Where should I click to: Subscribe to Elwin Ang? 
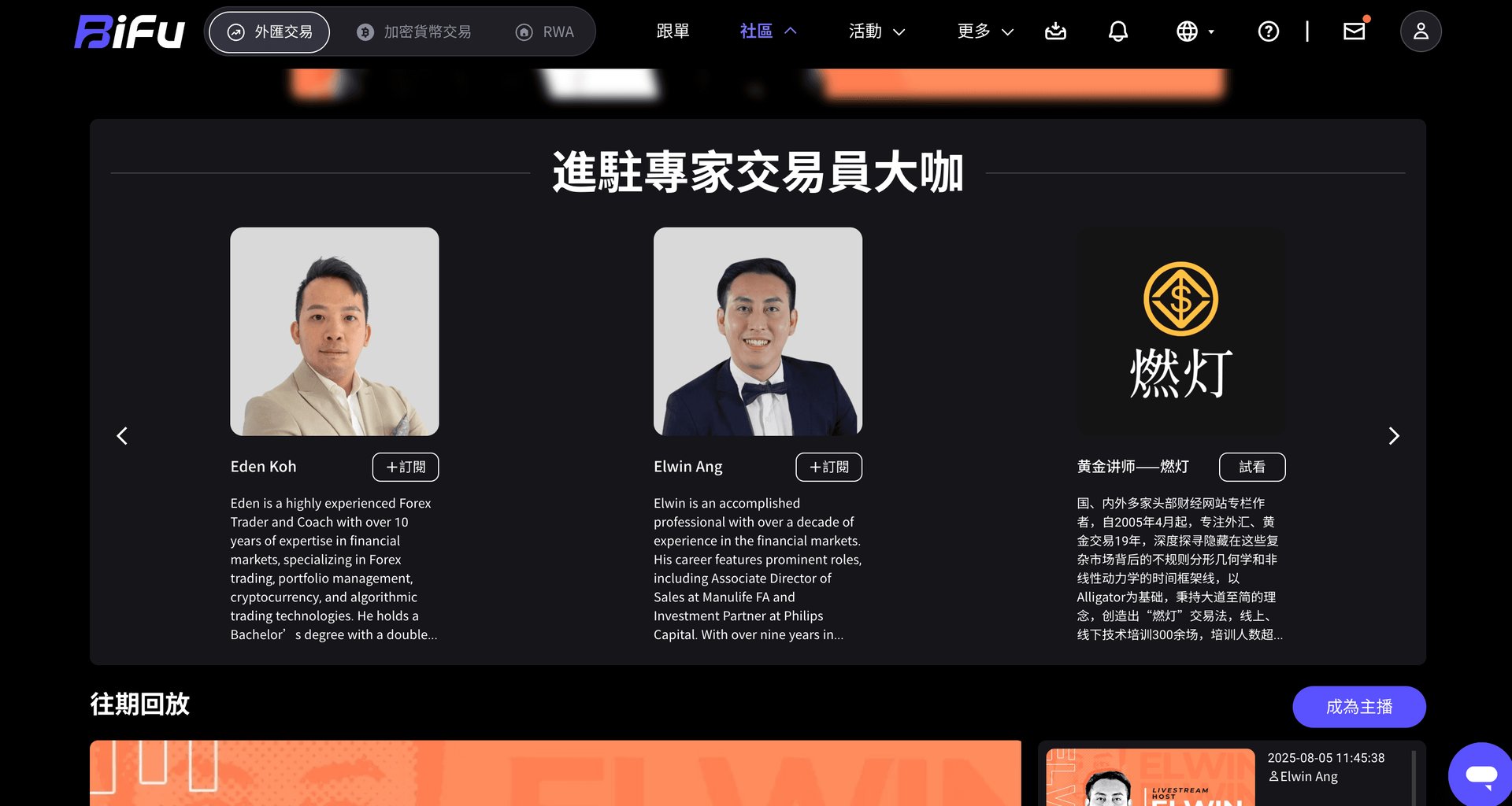coord(829,468)
